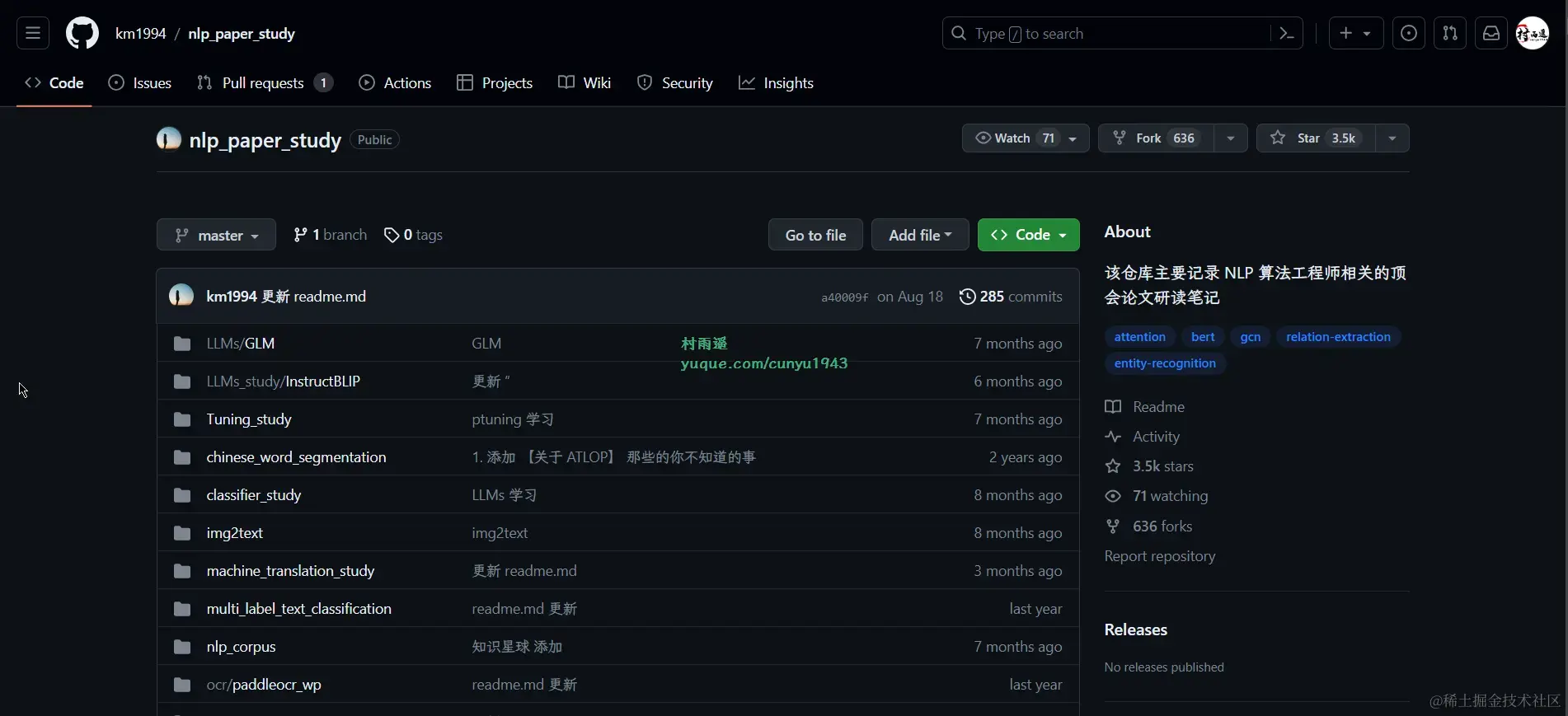
Task: Click the Report repository link
Action: point(1160,556)
